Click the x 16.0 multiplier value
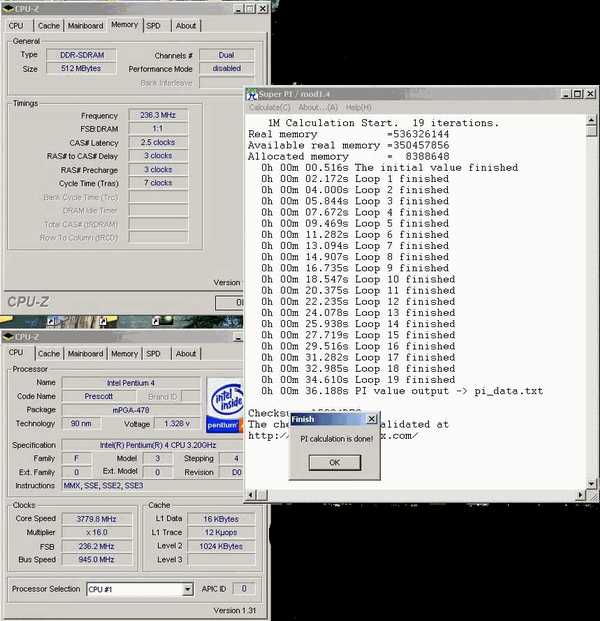600x621 pixels. coord(97,533)
